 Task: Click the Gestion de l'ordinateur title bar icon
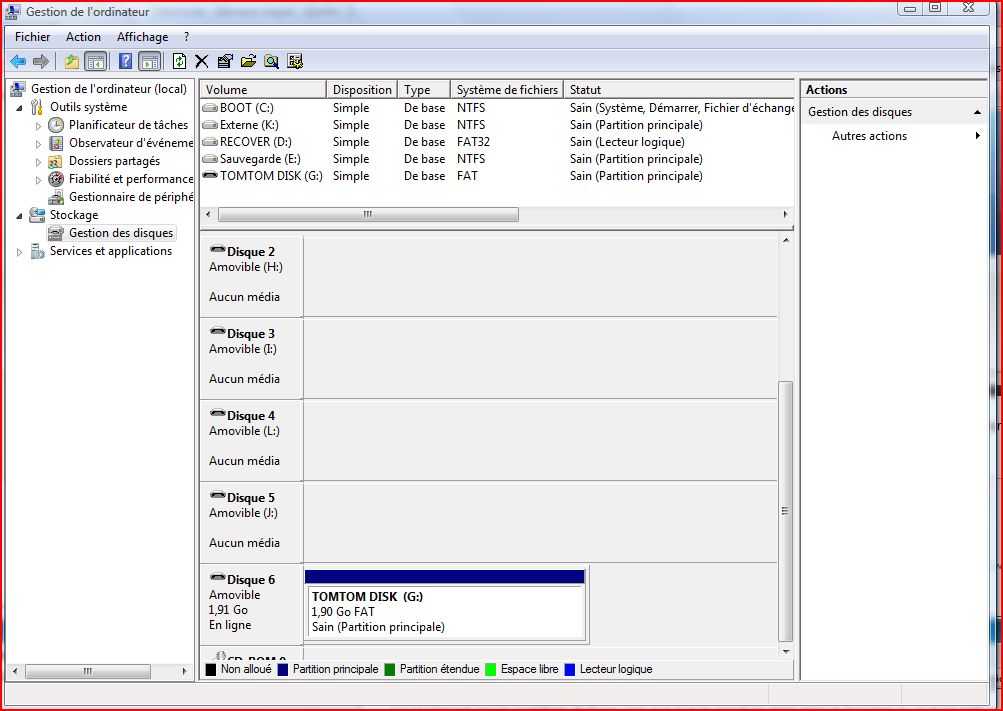click(12, 12)
